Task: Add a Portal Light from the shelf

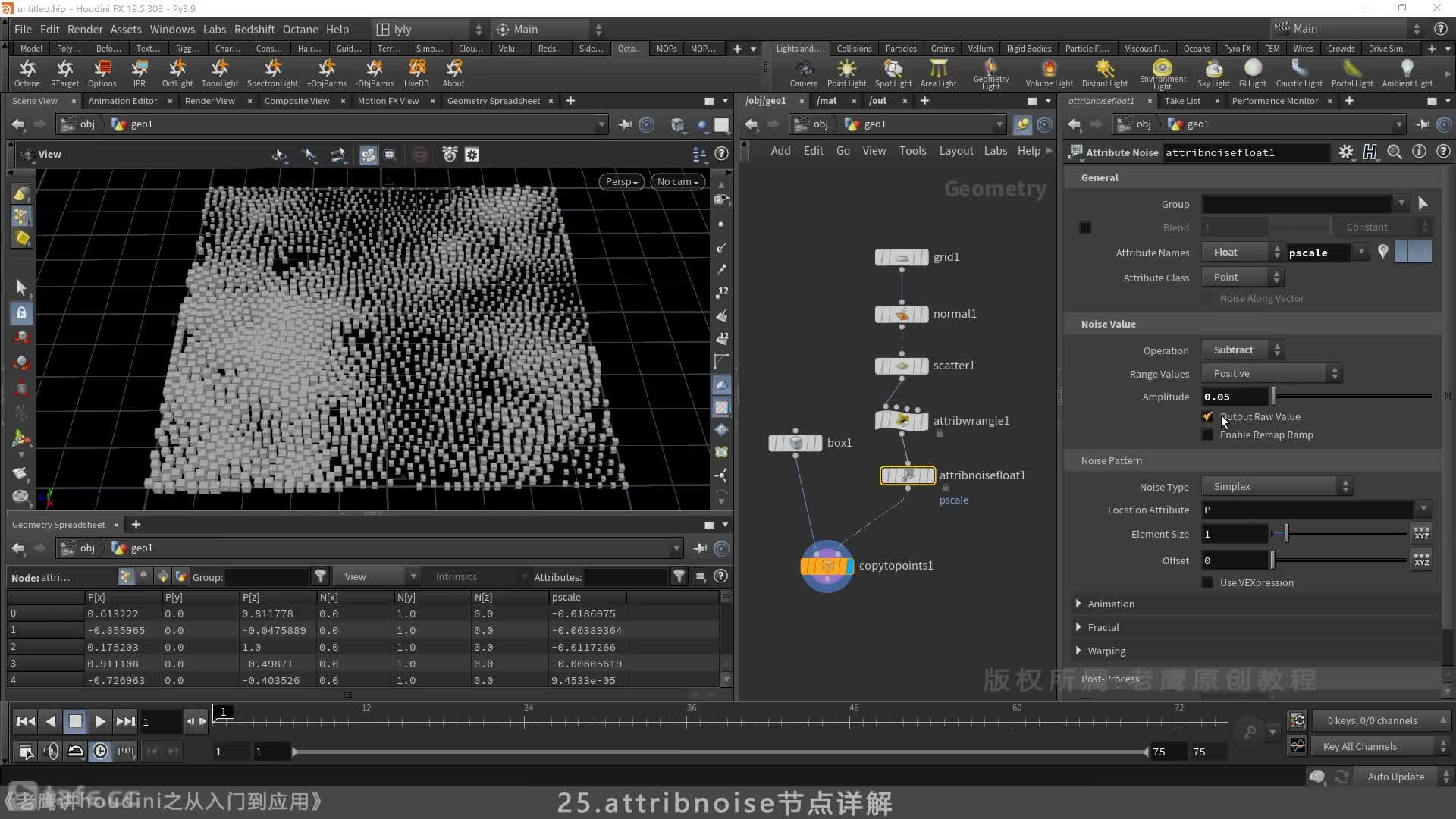Action: pyautogui.click(x=1352, y=74)
